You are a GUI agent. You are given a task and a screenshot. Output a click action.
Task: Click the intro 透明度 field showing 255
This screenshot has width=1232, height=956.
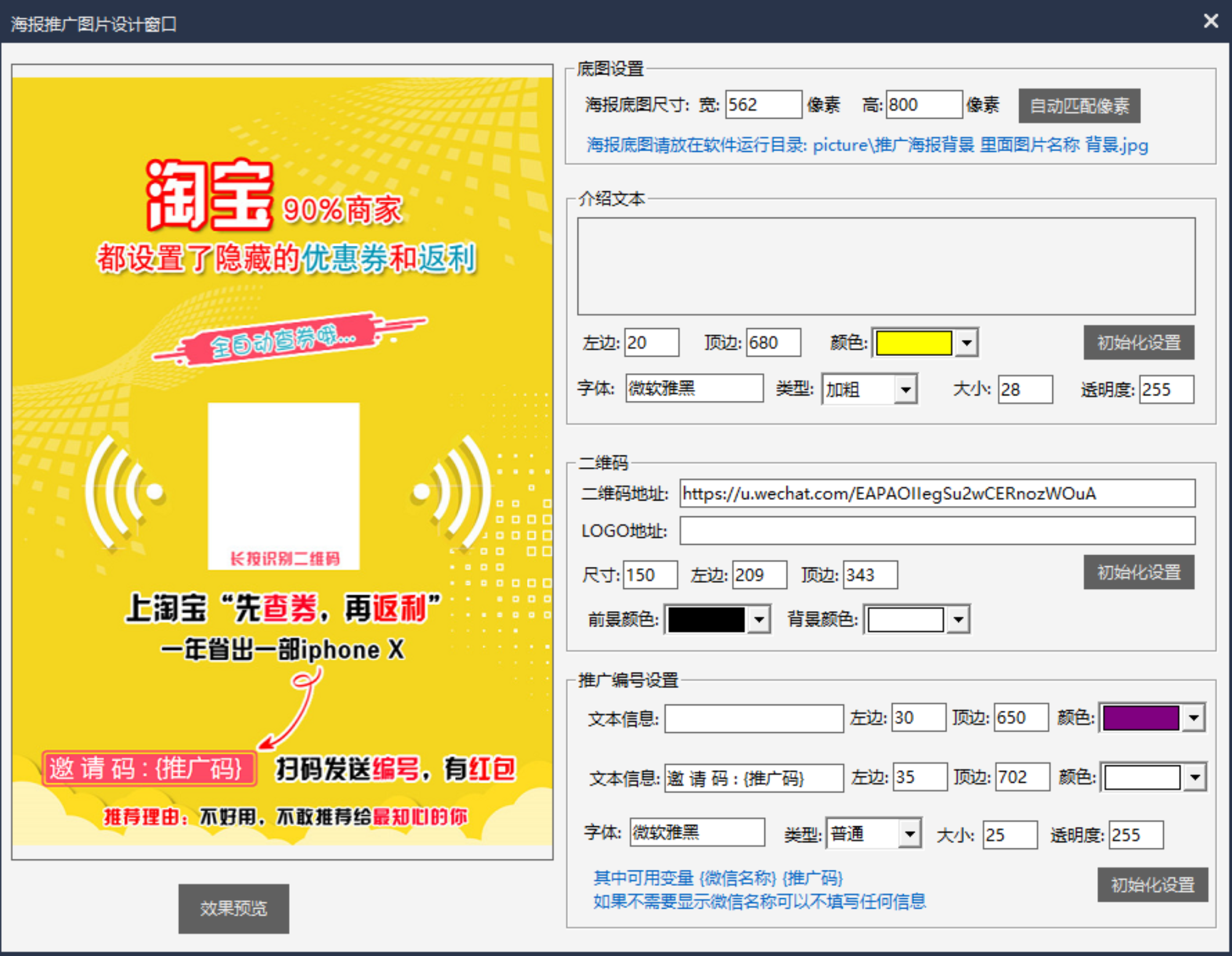click(x=1166, y=389)
